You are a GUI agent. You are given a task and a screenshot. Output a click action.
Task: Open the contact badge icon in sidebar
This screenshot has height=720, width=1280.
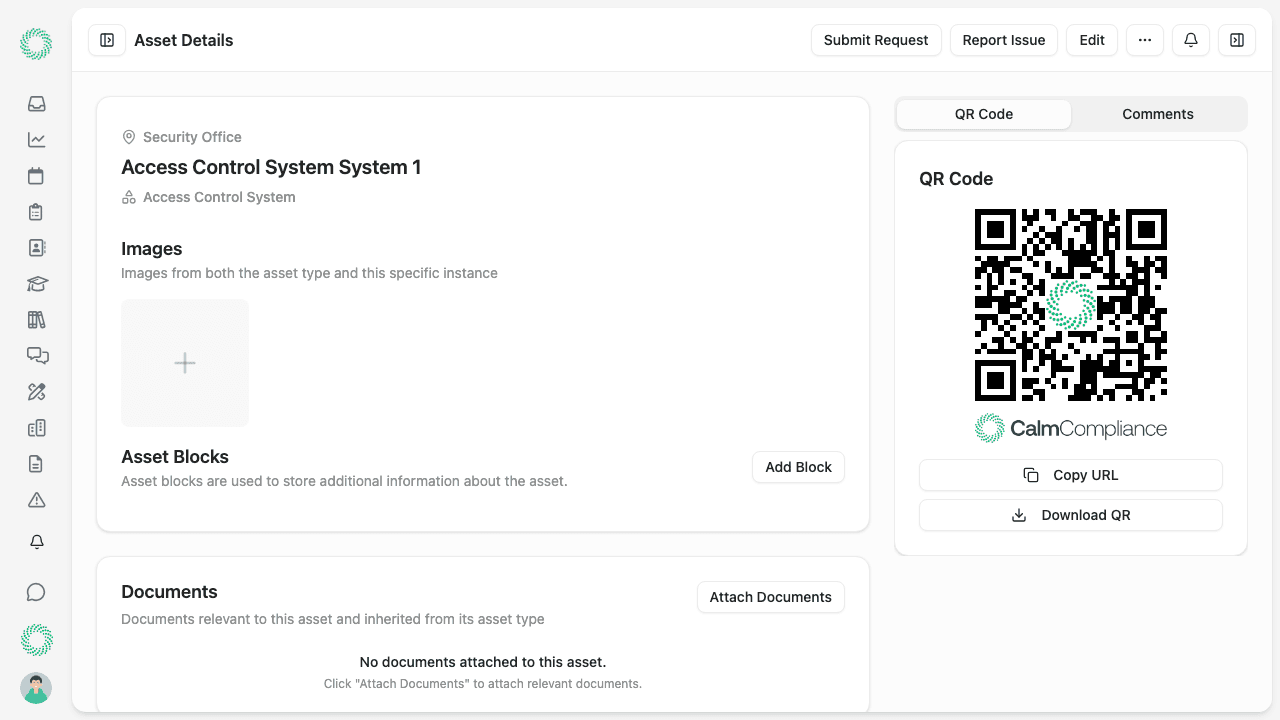(x=36, y=247)
